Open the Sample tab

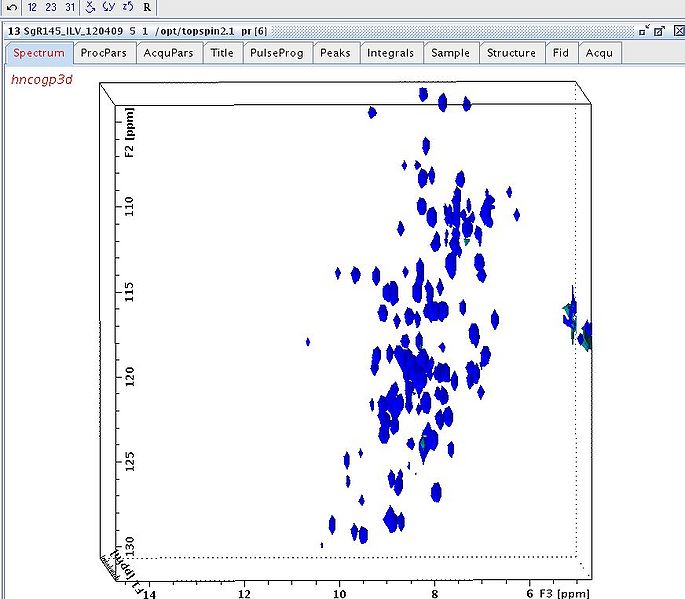tap(450, 53)
